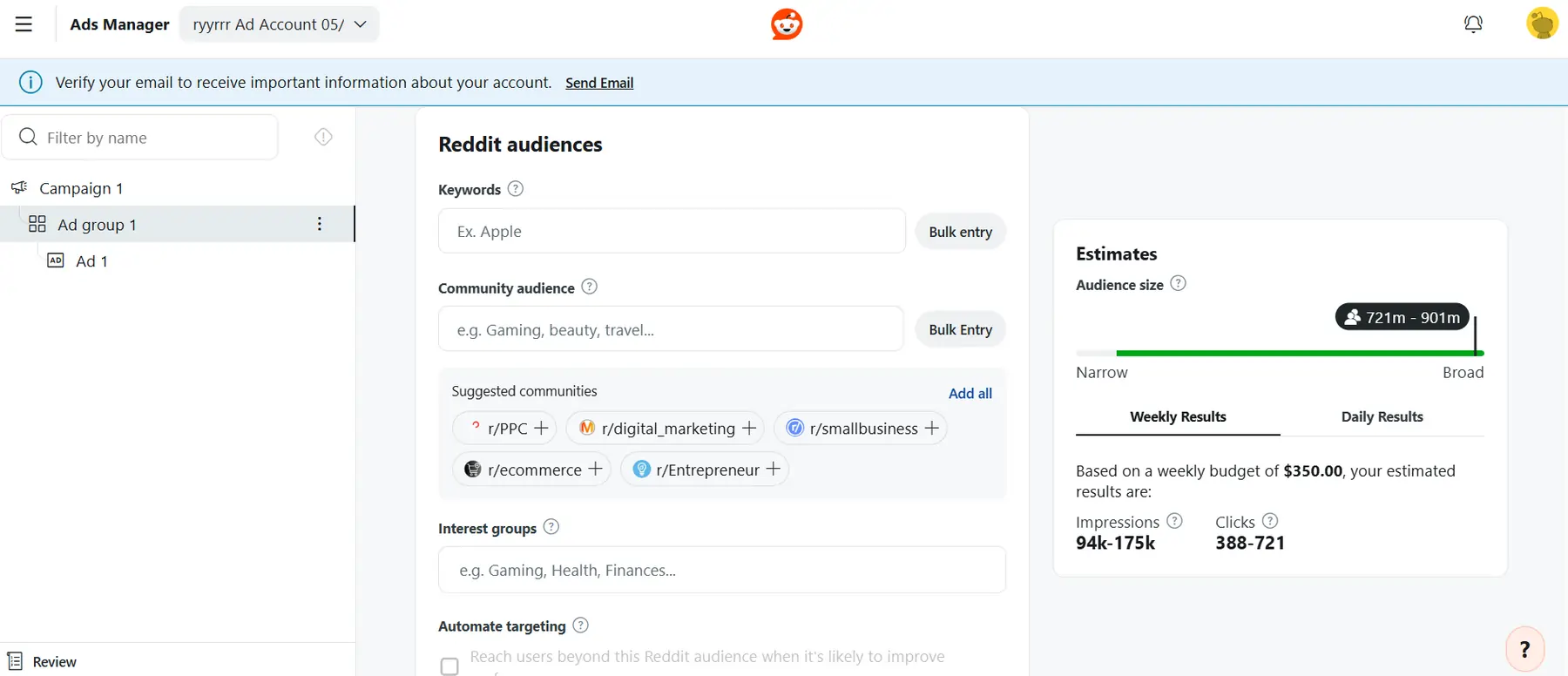
Task: Switch to Weekly Results tab
Action: click(1178, 416)
